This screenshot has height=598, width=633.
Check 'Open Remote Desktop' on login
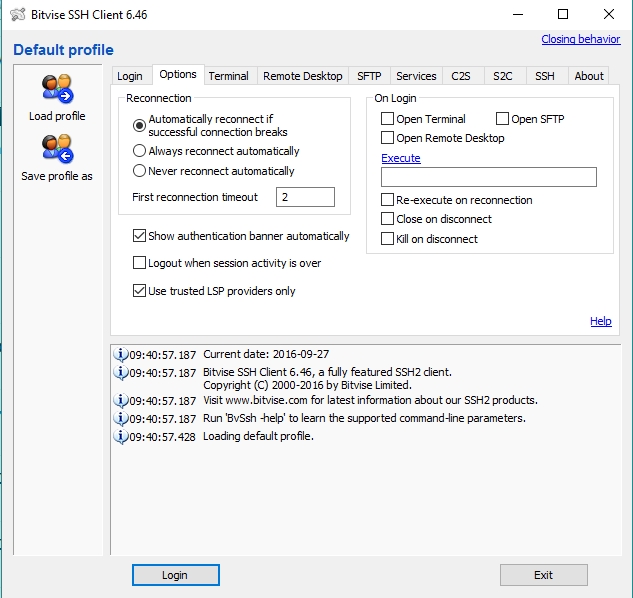(x=388, y=138)
